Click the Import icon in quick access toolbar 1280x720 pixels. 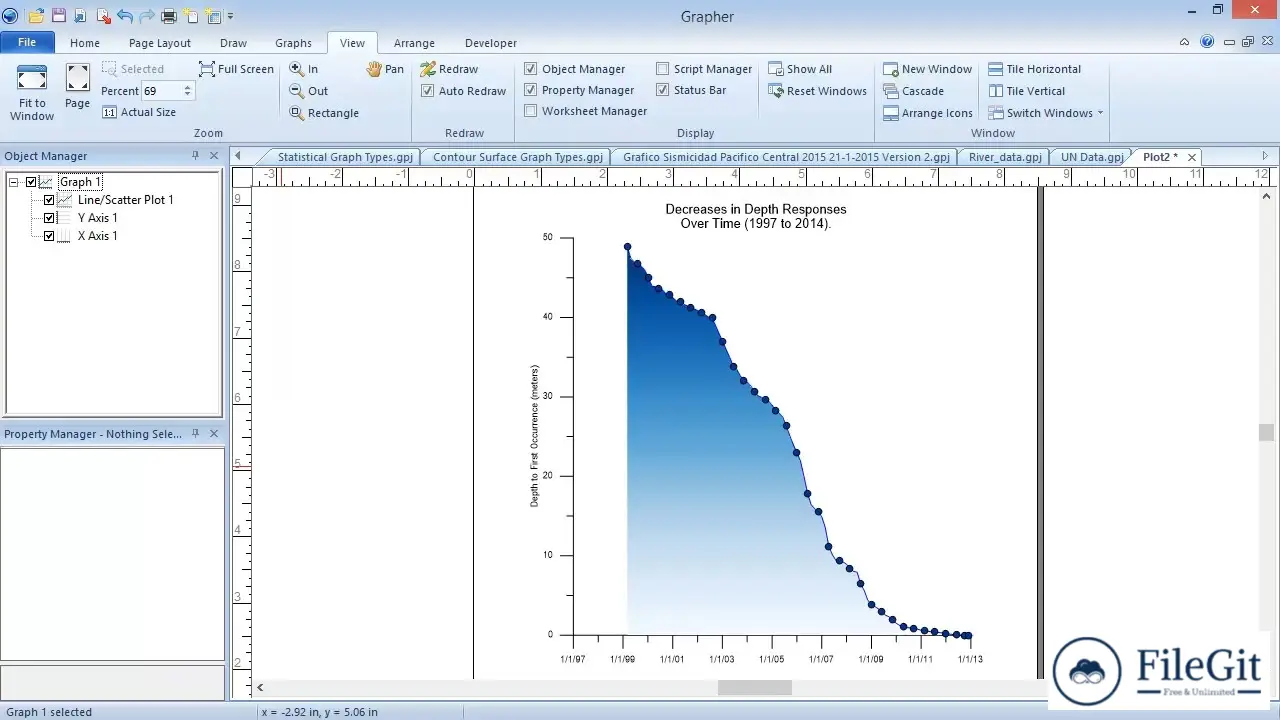[x=80, y=16]
